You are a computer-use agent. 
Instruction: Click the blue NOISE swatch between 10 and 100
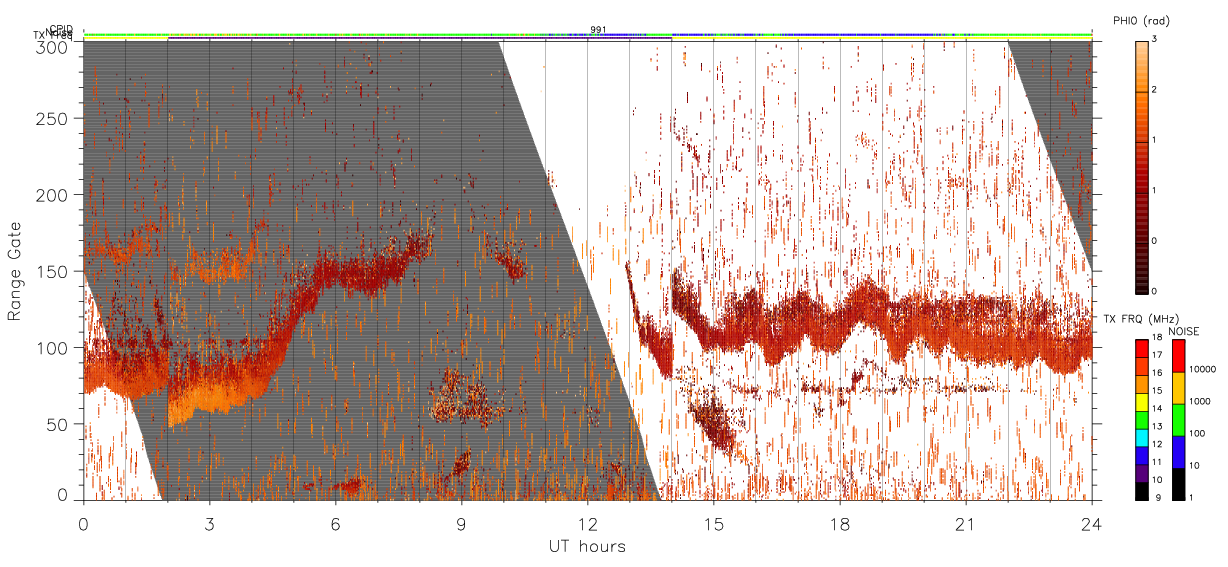click(1179, 452)
